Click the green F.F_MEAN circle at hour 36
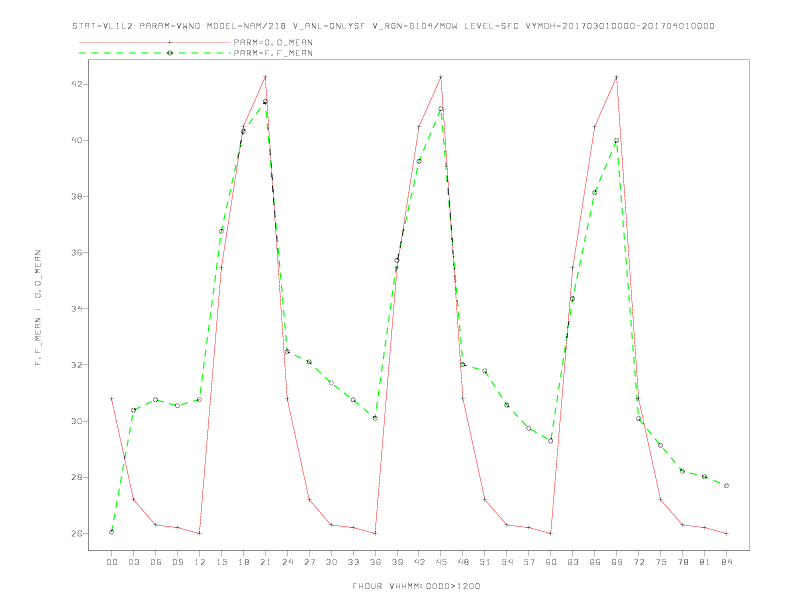The image size is (792, 612). 375,418
